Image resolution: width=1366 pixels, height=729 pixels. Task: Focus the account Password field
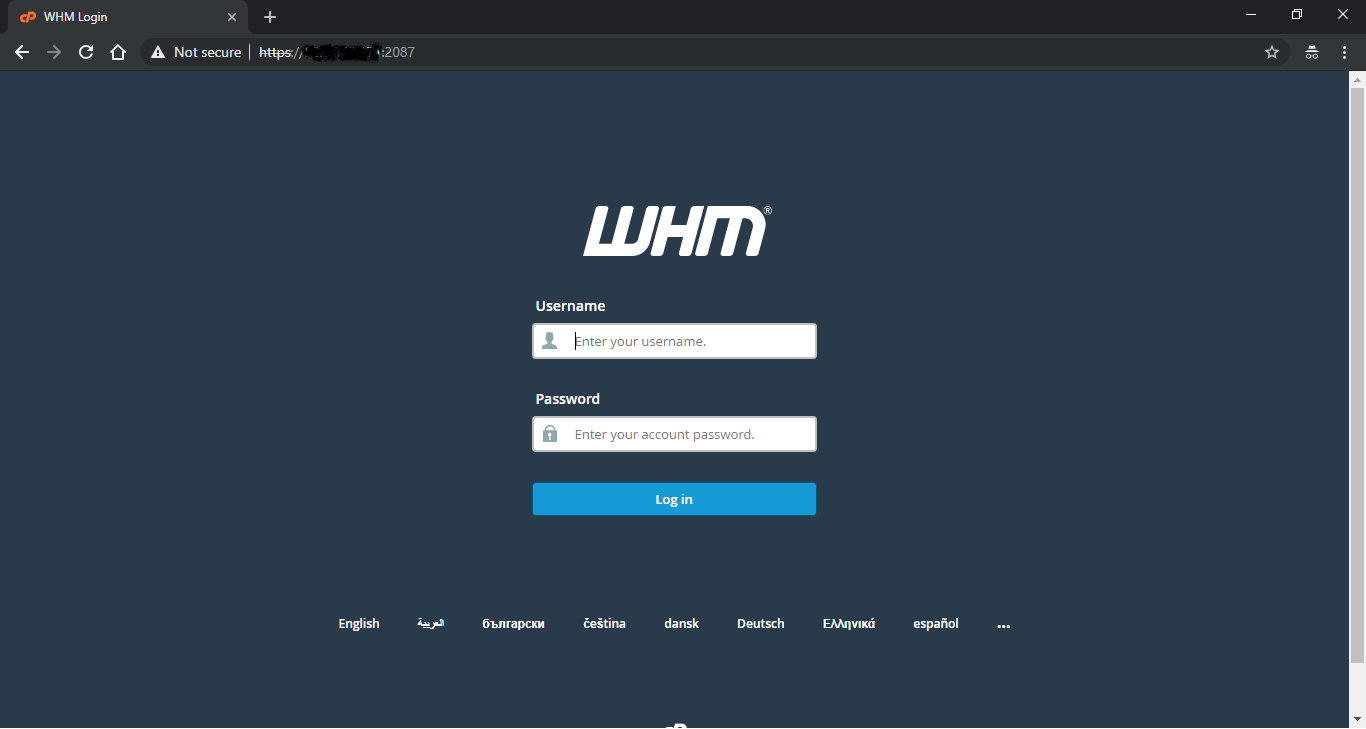click(x=674, y=434)
